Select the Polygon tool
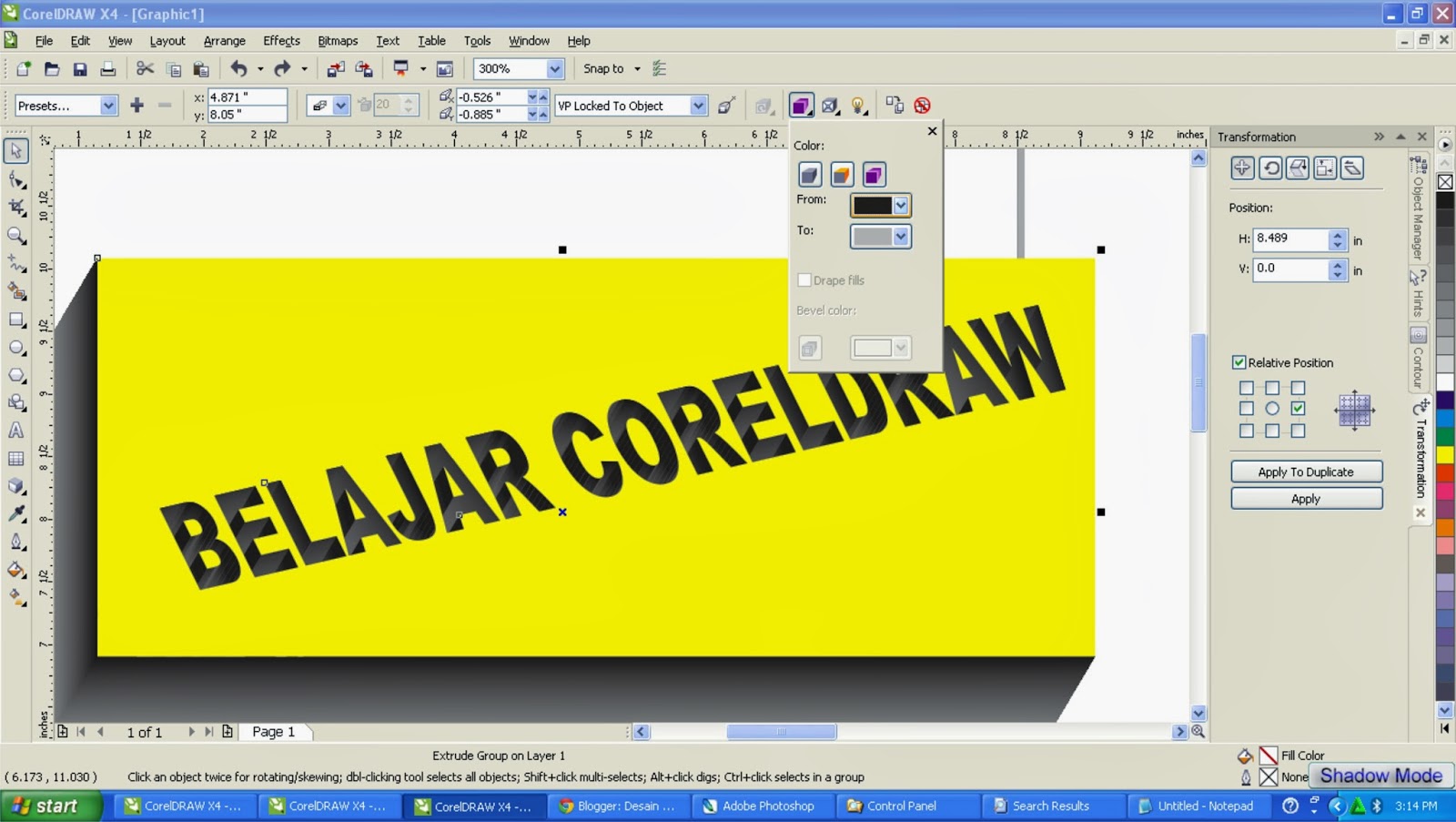1456x822 pixels. point(16,375)
